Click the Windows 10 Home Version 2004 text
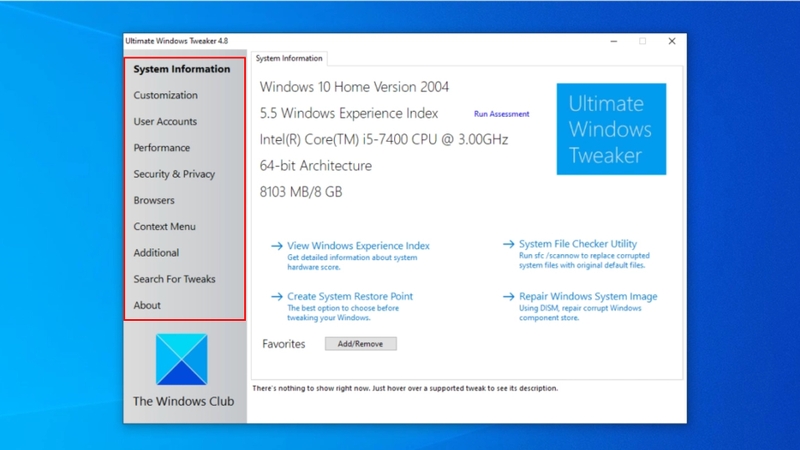The image size is (800, 450). (354, 87)
